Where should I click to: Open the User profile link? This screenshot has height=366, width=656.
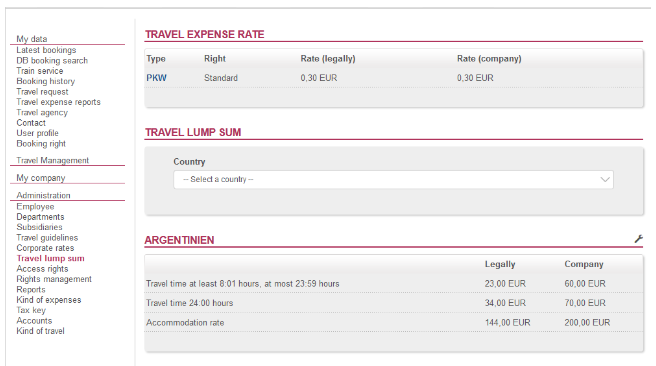pyautogui.click(x=38, y=133)
